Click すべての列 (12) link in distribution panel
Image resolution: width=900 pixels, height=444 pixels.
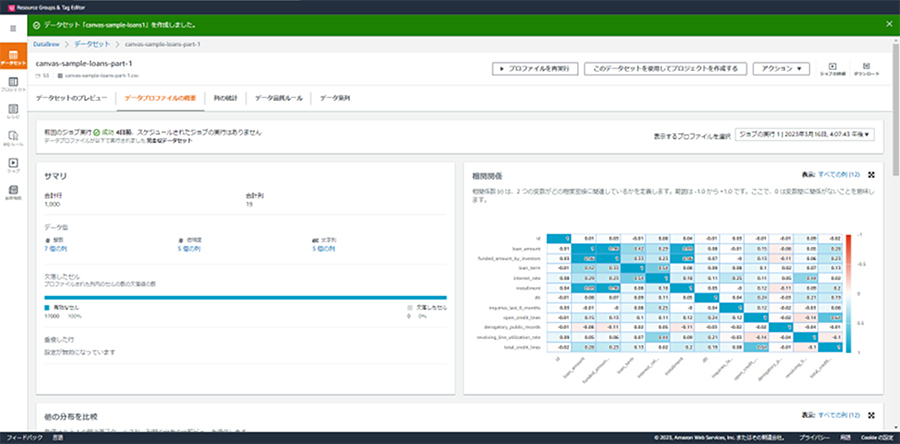pos(839,415)
